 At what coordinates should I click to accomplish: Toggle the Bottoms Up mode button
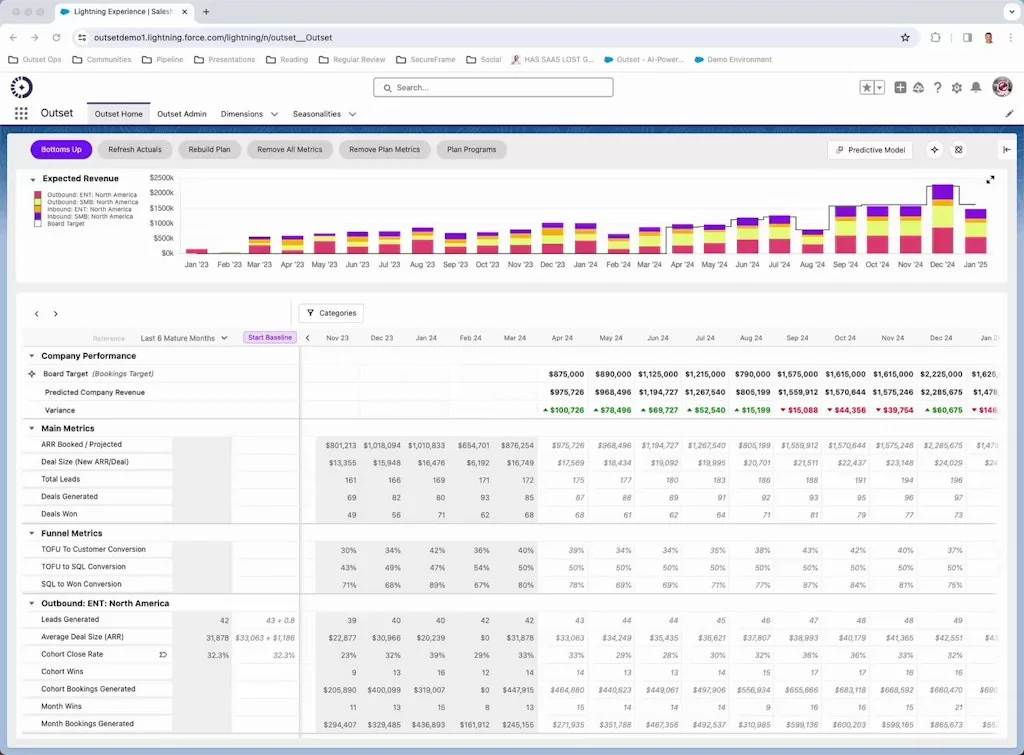pyautogui.click(x=60, y=149)
